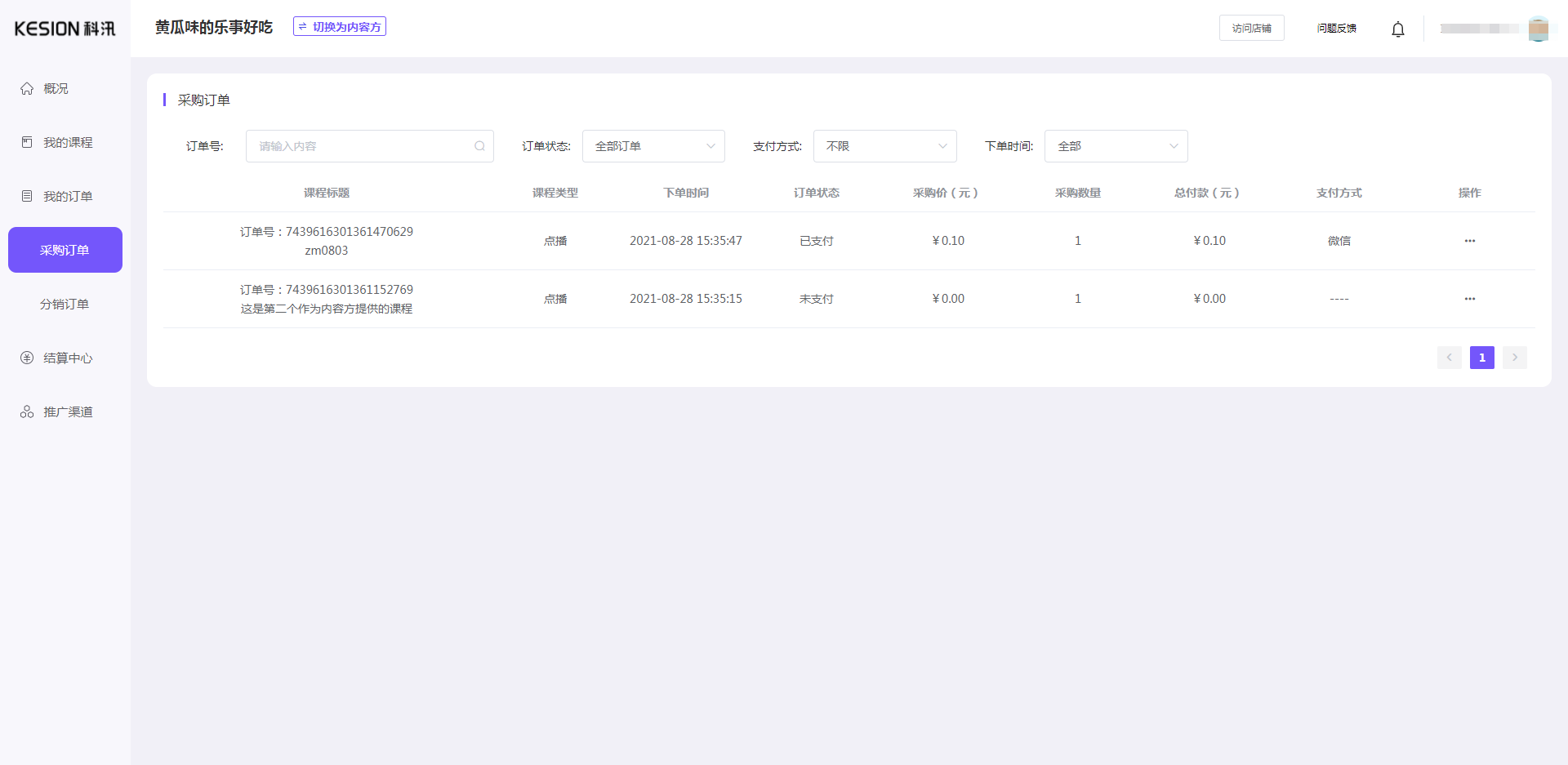Click the 切换为内容方 switch button
Viewport: 1568px width, 765px height.
(x=340, y=27)
